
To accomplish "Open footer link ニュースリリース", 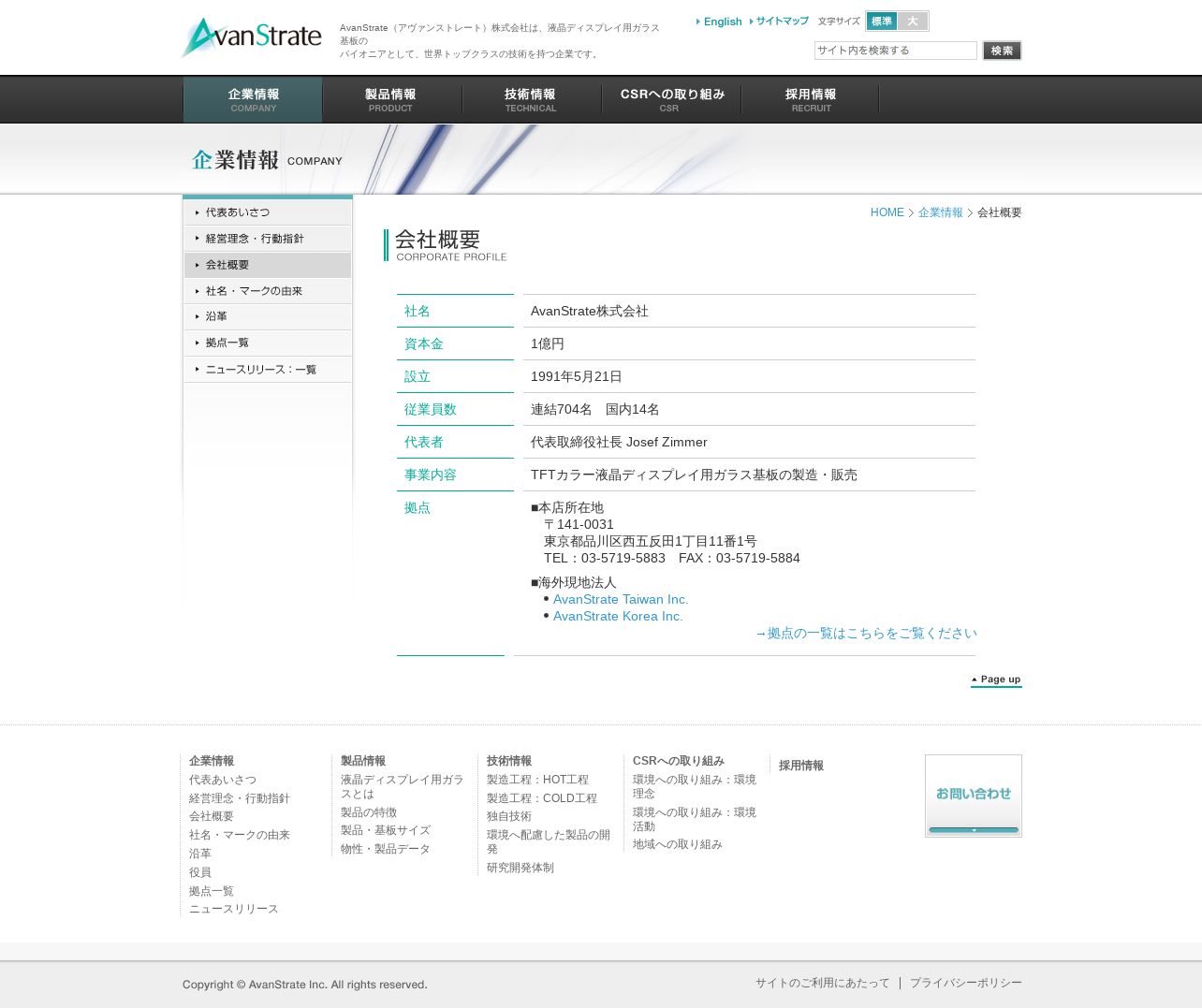I will 234,909.
